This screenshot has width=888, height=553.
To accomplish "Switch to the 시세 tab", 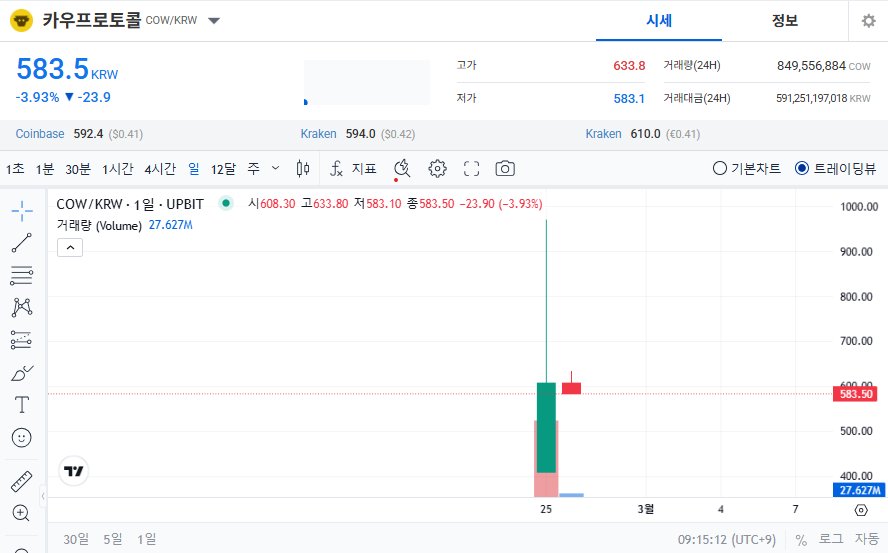I will click(659, 21).
